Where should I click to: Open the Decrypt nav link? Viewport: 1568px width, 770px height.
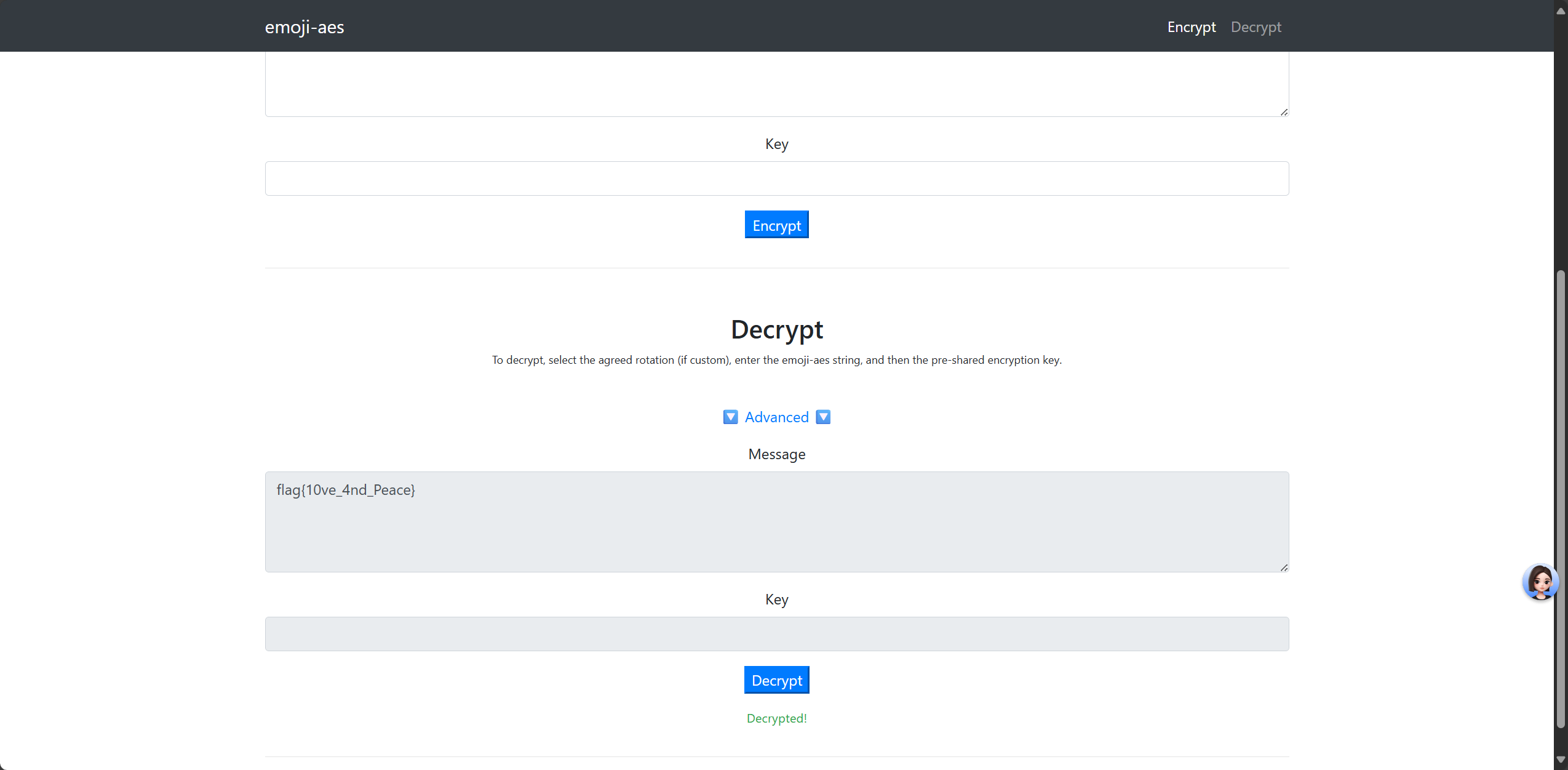(x=1256, y=27)
